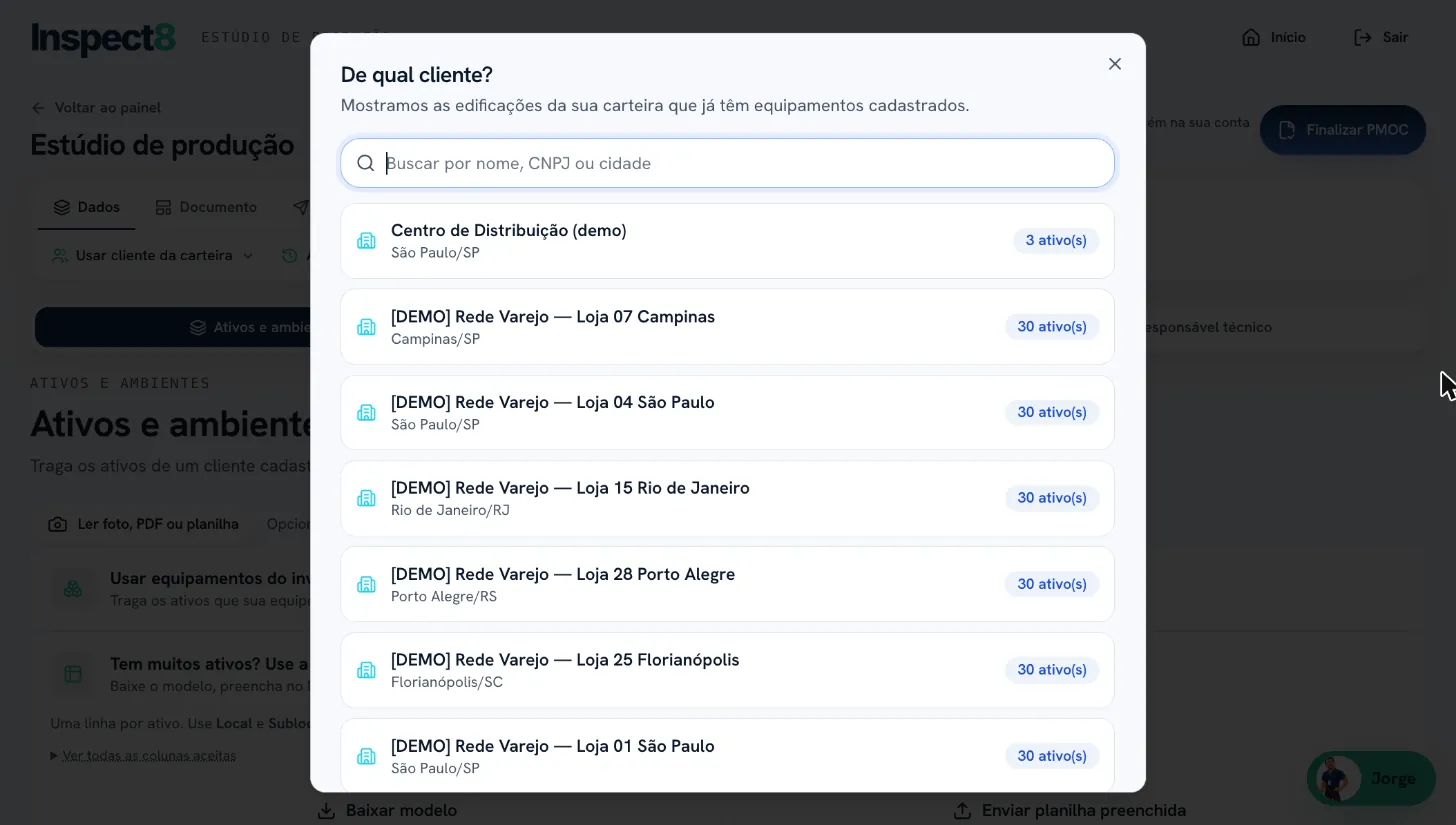Click the search field 'Buscar por nome, CNPJ ou cidade'
1456x825 pixels.
727,163
